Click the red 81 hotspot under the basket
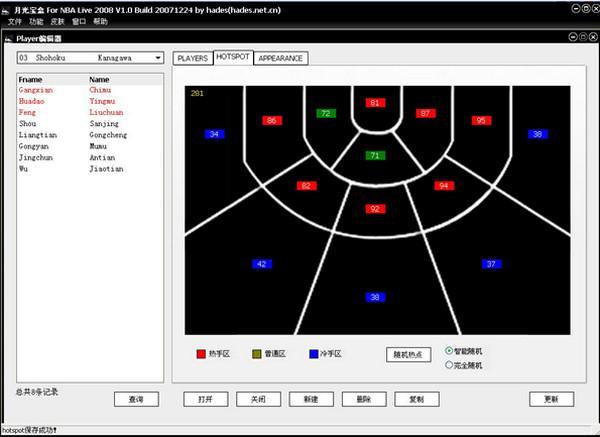This screenshot has width=600, height=437. tap(375, 103)
